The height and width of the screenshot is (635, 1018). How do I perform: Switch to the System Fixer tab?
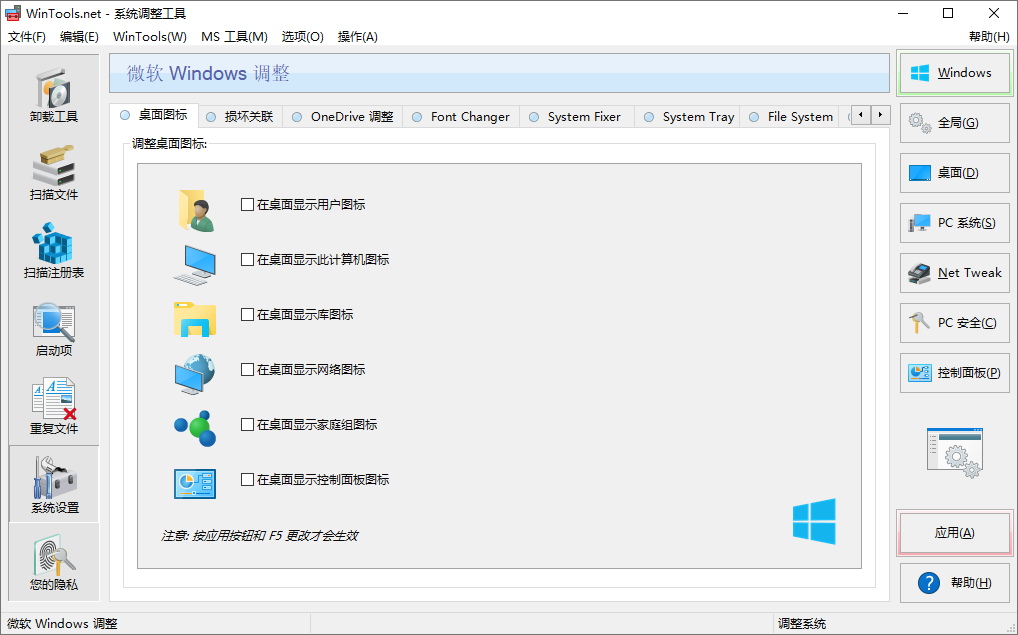coord(576,116)
